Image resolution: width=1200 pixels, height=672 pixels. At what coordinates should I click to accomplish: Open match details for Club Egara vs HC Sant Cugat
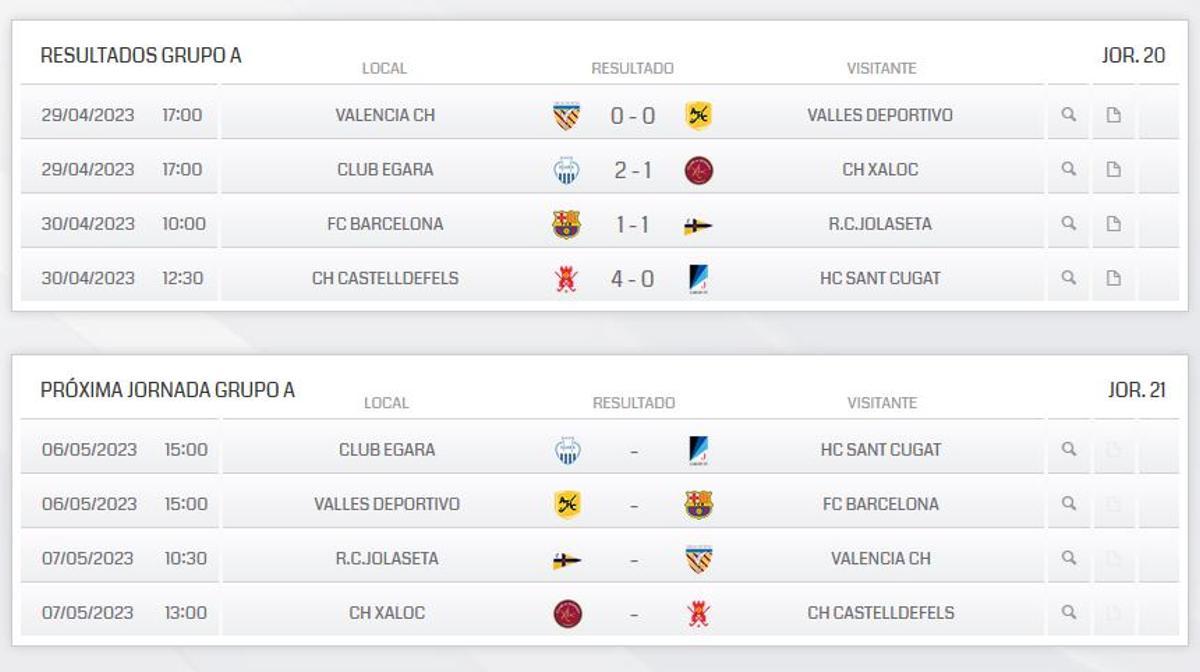1069,449
